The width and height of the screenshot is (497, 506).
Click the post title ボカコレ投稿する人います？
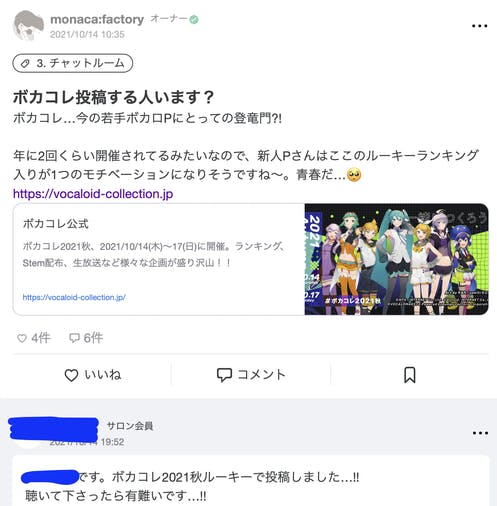(x=113, y=97)
